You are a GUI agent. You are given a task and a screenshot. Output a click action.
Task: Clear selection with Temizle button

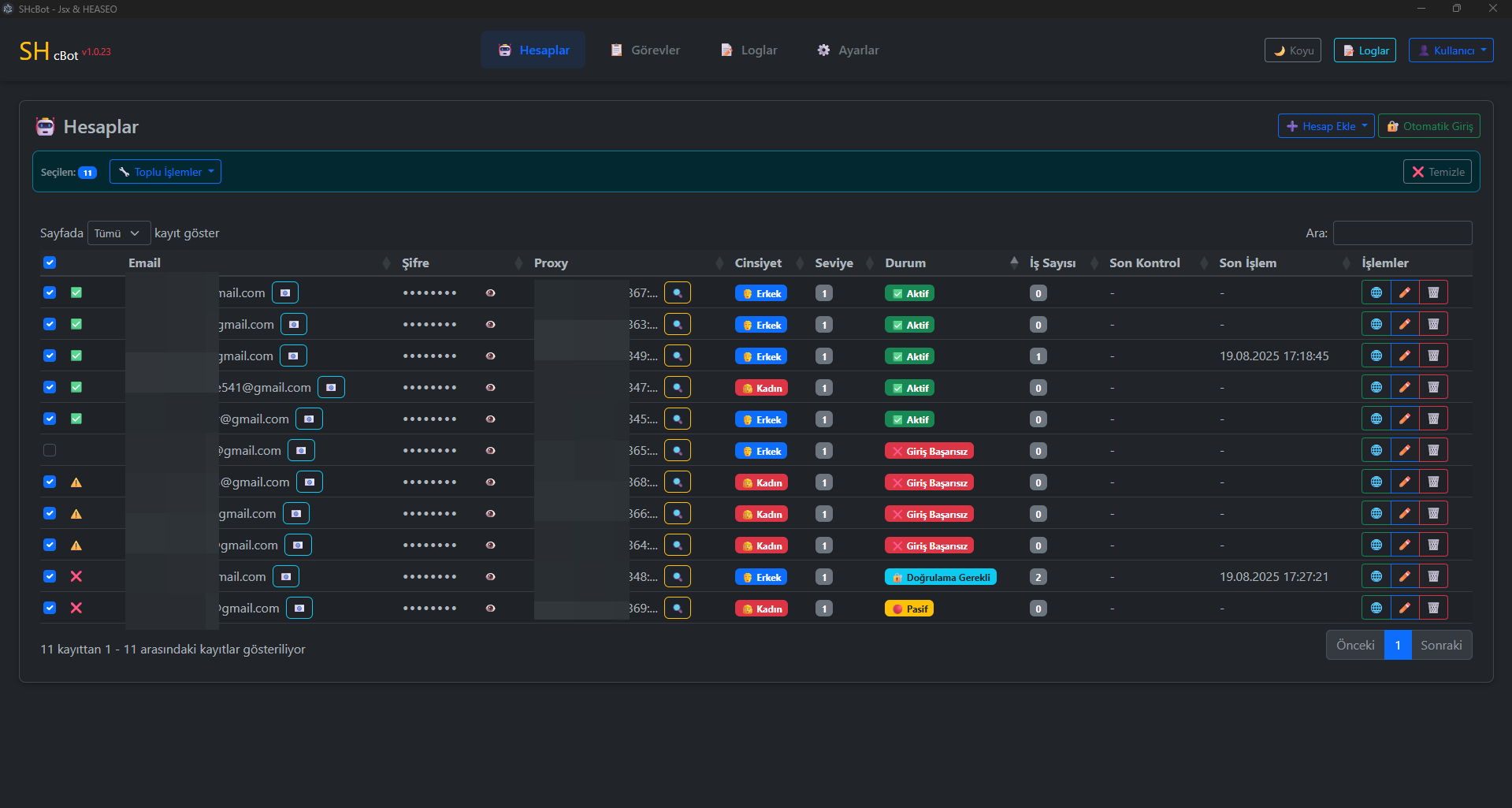pos(1437,172)
